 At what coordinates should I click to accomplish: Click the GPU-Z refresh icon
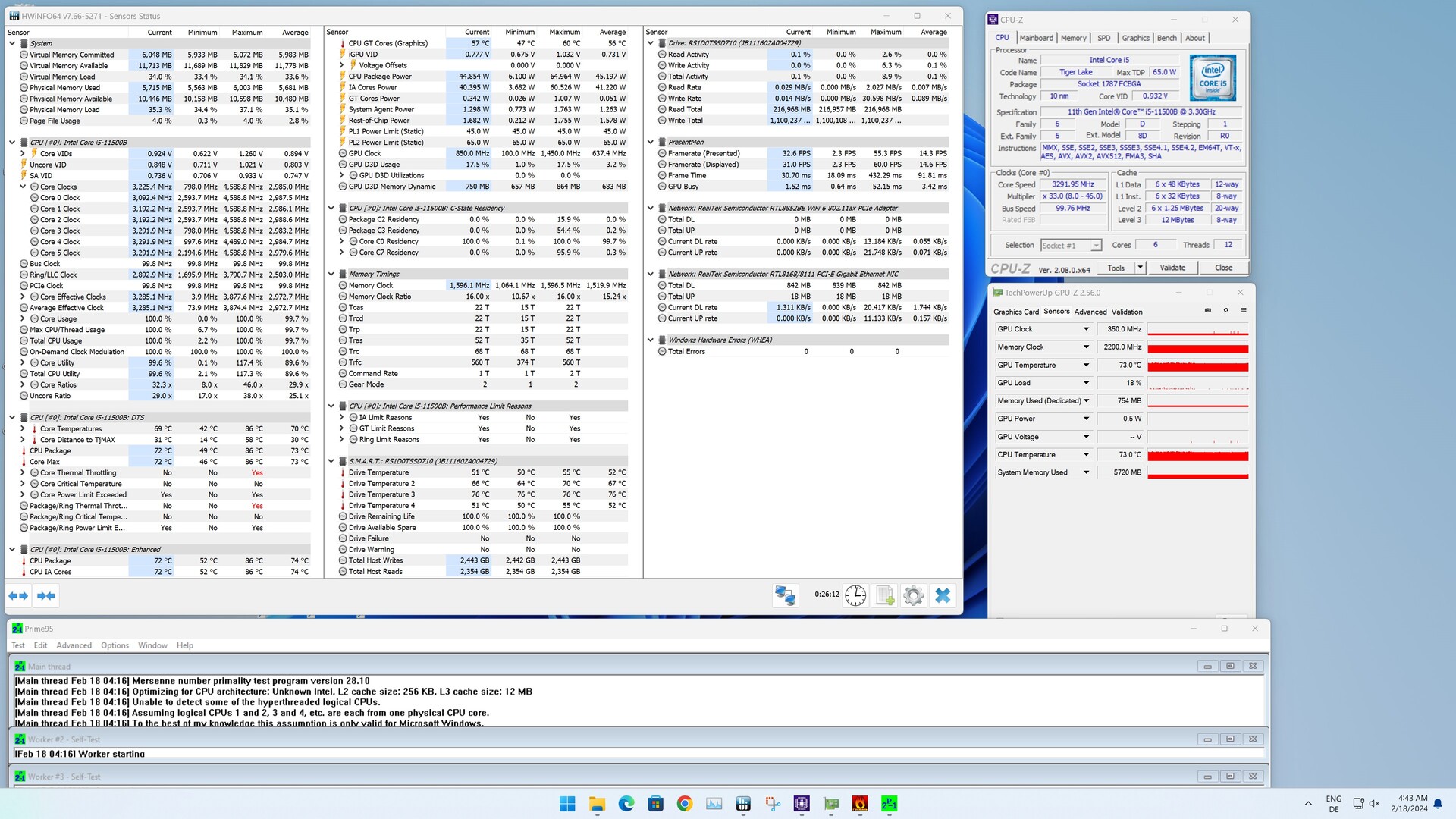tap(1225, 310)
